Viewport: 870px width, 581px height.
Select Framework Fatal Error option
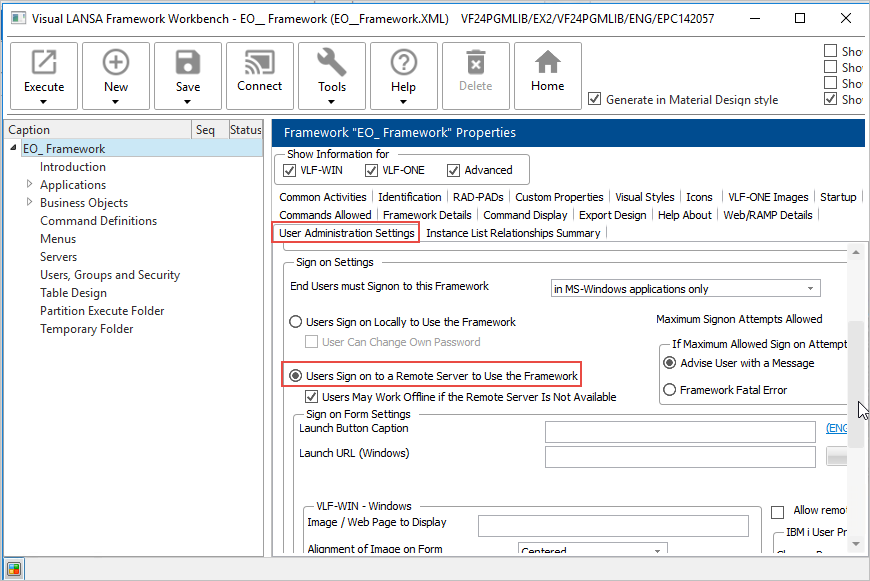pos(670,390)
